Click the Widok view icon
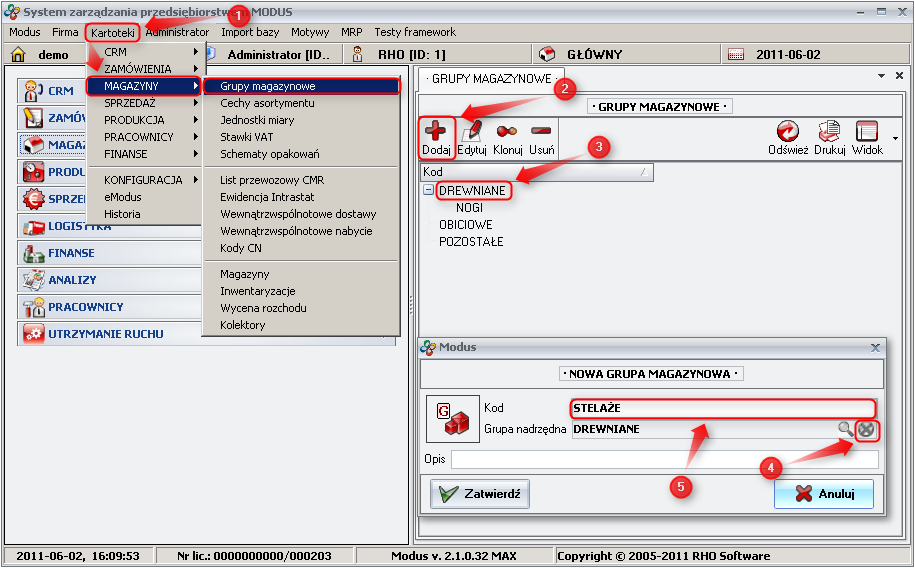The image size is (915, 568). (867, 131)
